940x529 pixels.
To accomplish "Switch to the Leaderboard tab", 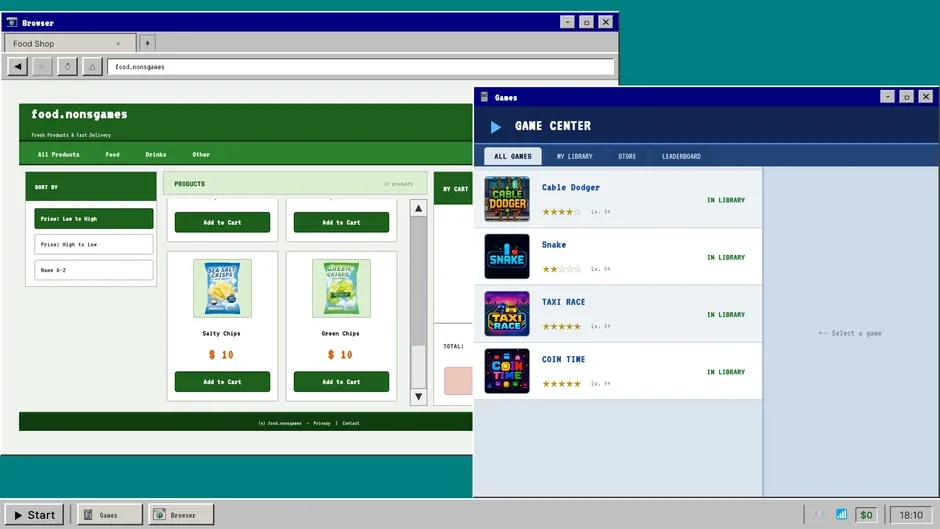I will click(681, 156).
